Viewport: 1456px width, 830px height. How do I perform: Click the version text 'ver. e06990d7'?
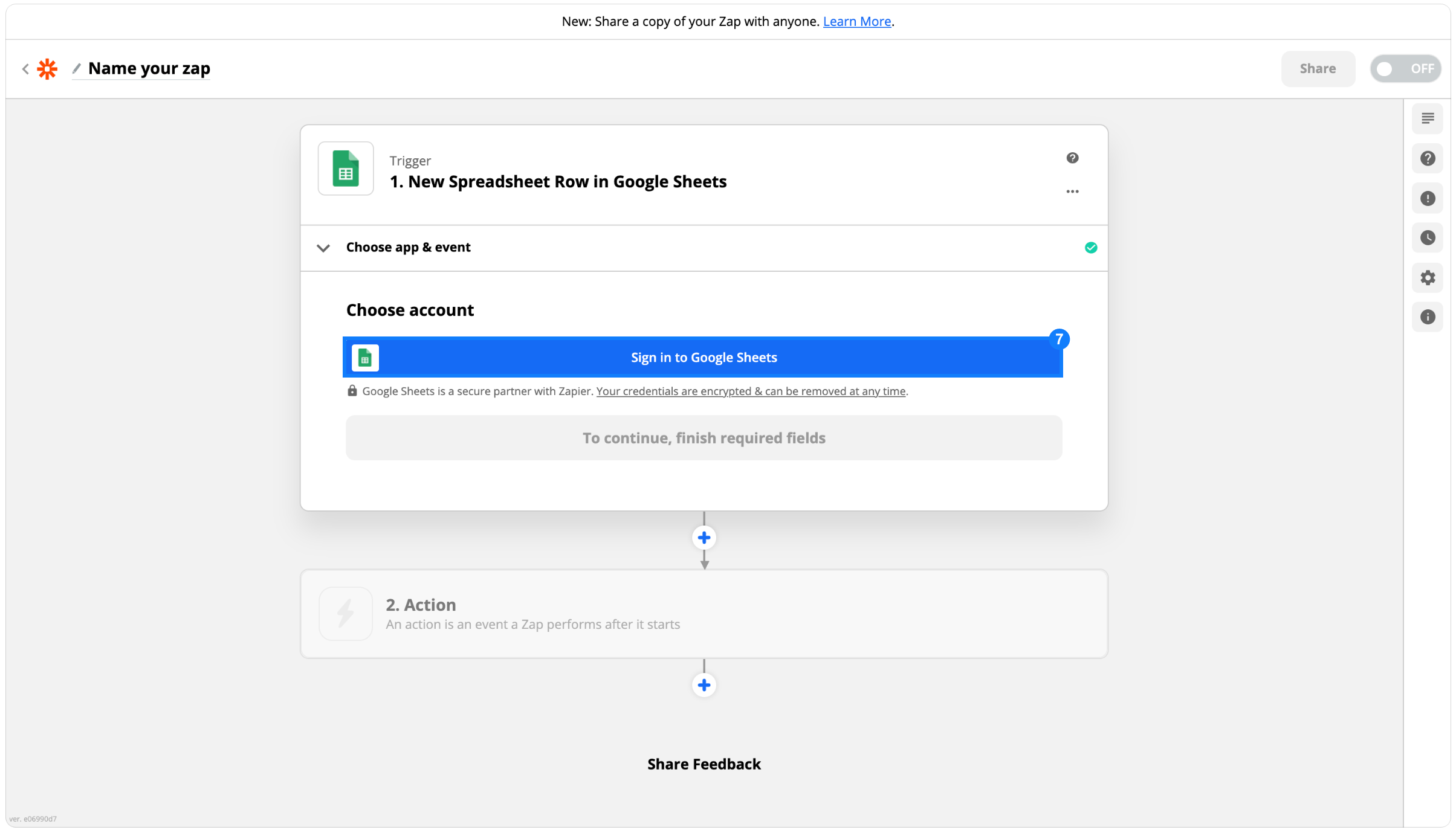pos(33,819)
